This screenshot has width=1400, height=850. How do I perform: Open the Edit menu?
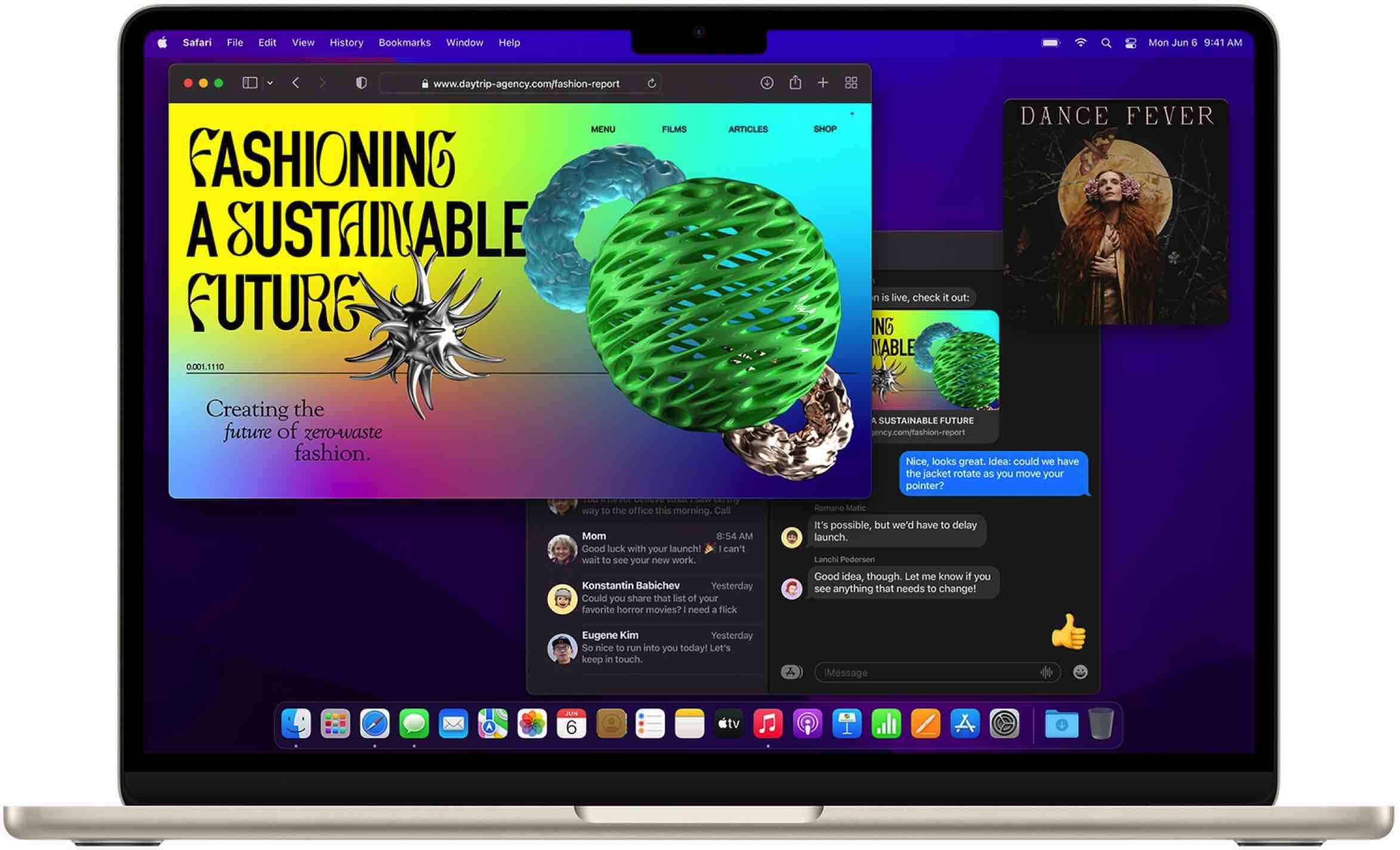point(267,42)
